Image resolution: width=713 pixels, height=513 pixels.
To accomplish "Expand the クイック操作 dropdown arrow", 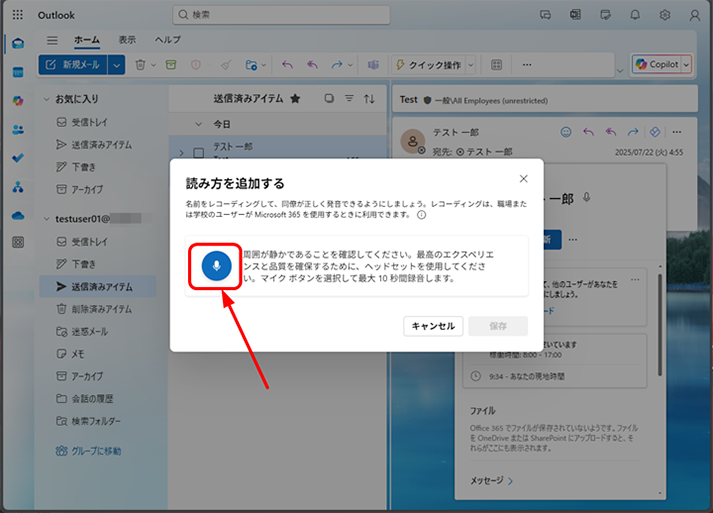I will [x=471, y=65].
